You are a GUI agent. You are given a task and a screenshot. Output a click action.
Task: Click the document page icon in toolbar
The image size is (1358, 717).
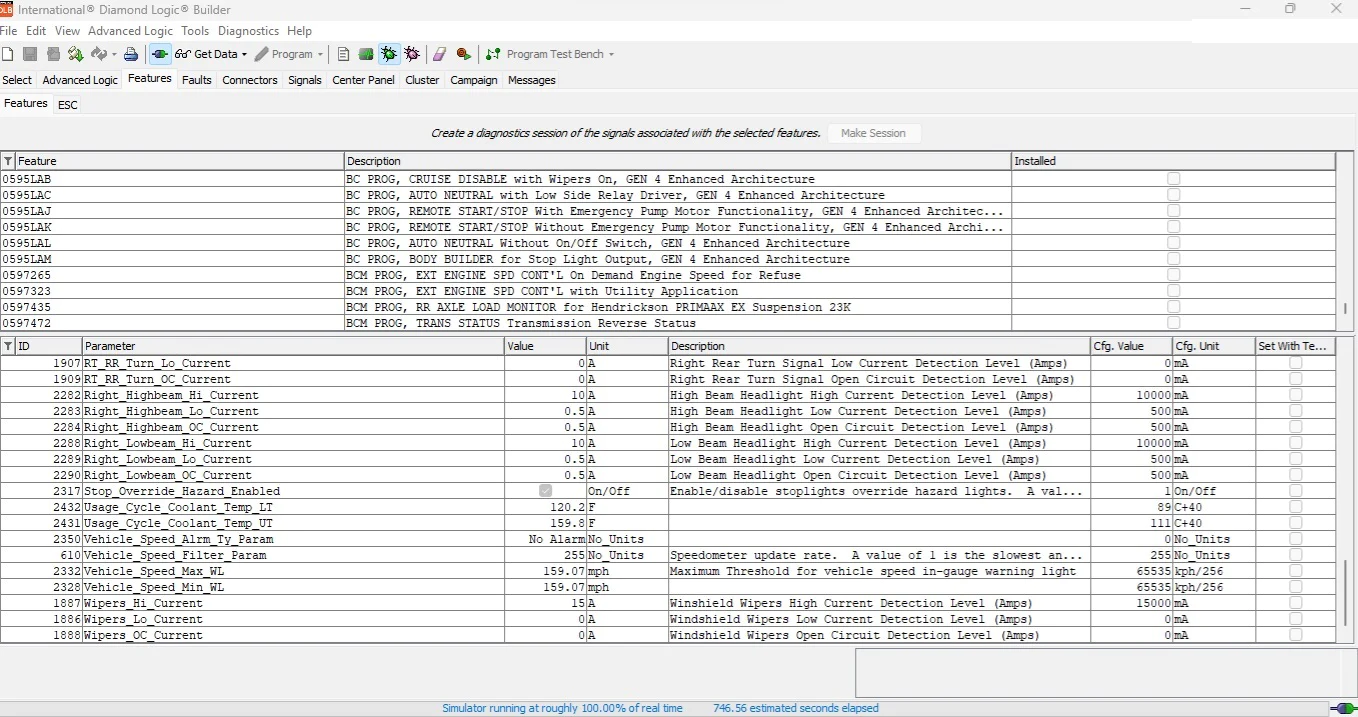click(x=344, y=54)
